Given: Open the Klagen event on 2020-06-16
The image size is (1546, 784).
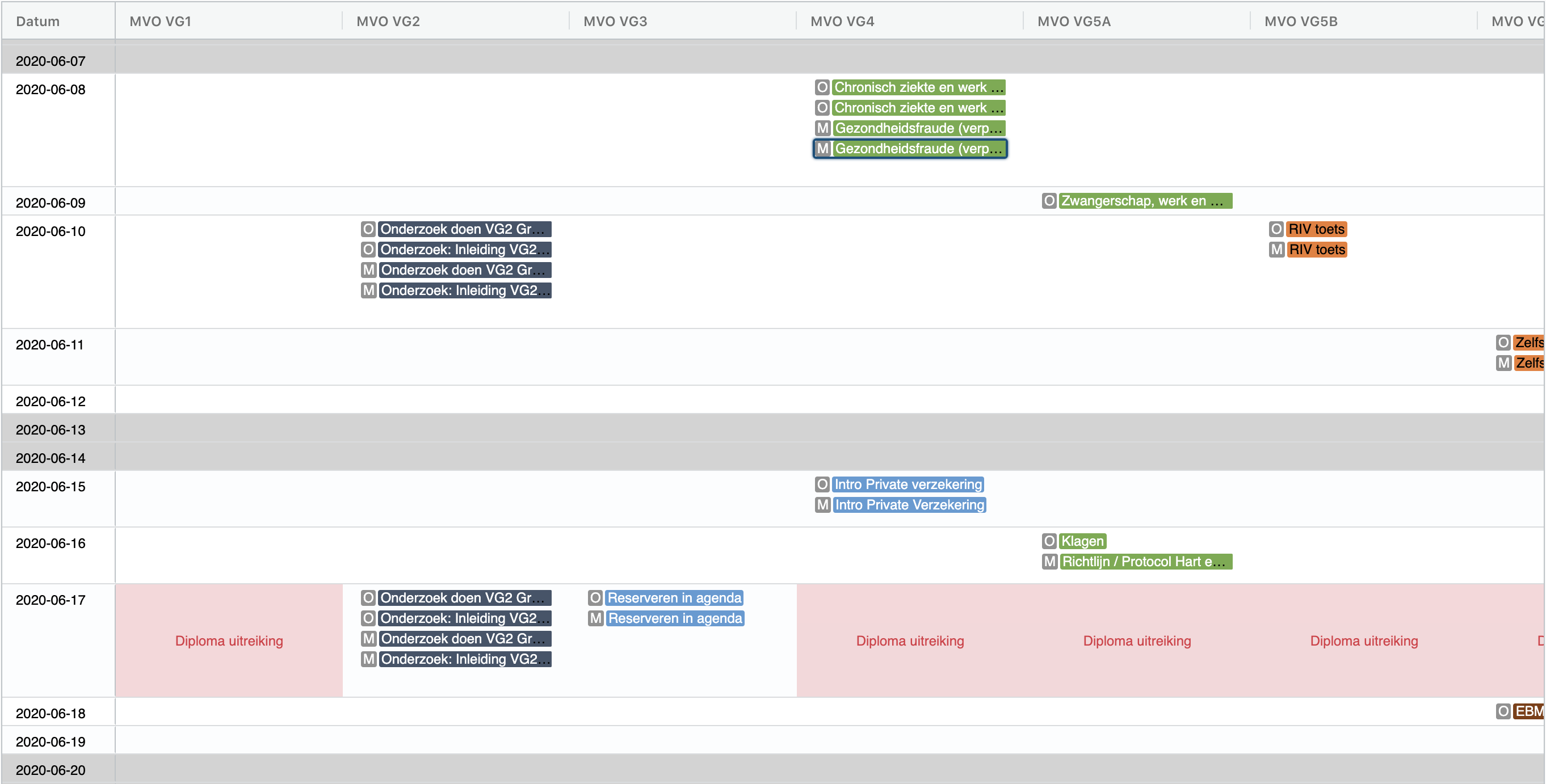Looking at the screenshot, I should tap(1074, 542).
